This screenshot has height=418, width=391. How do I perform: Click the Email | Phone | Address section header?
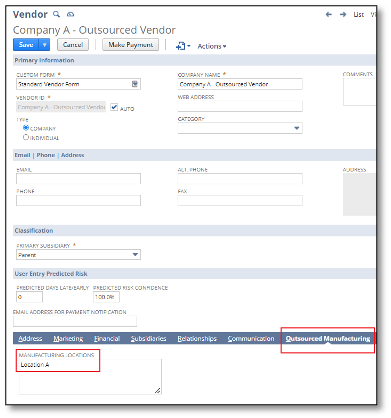point(194,155)
